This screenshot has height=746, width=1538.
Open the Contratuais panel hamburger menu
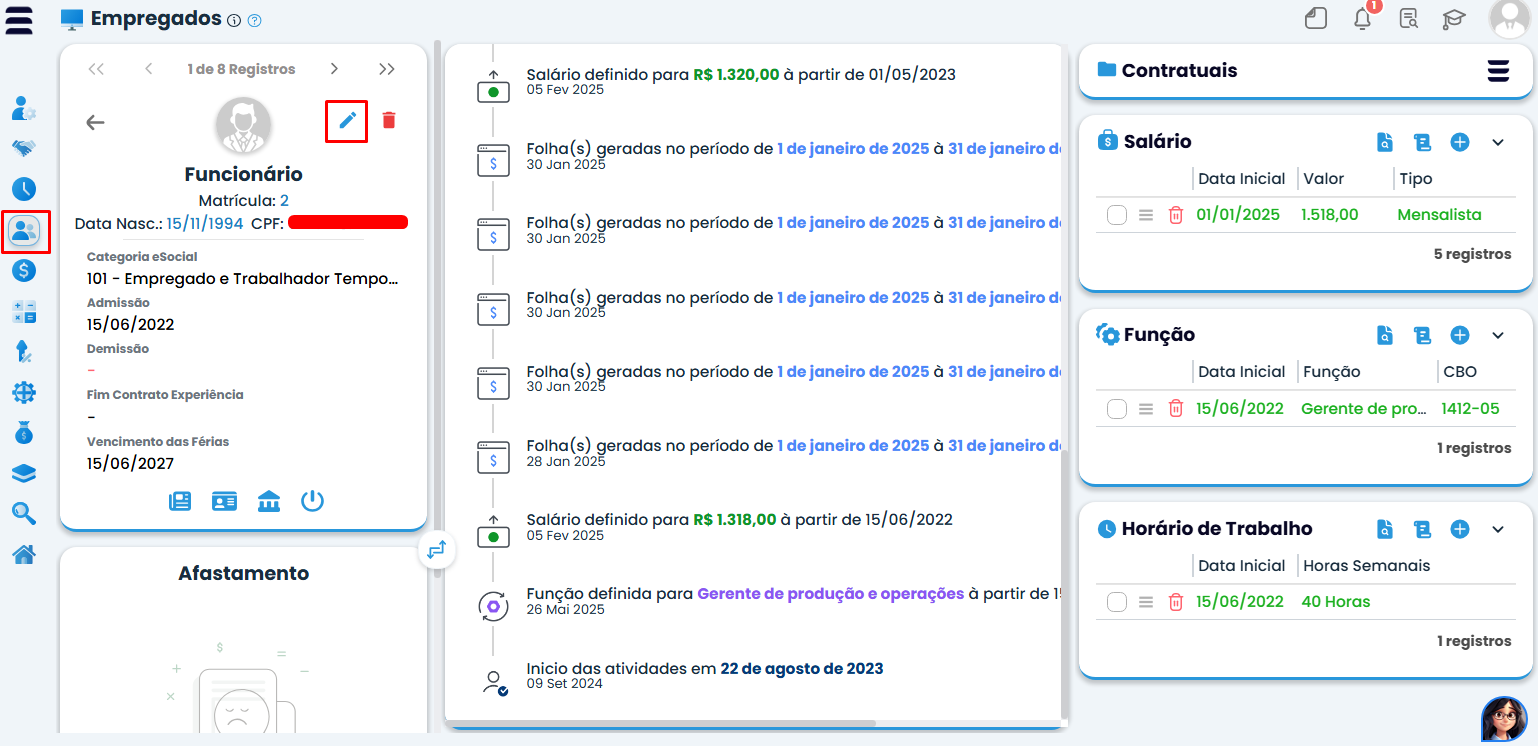pyautogui.click(x=1498, y=71)
